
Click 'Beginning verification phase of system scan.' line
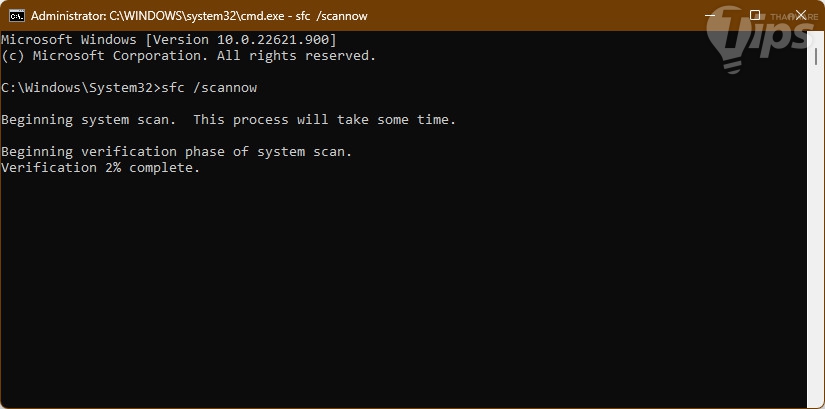tap(176, 152)
